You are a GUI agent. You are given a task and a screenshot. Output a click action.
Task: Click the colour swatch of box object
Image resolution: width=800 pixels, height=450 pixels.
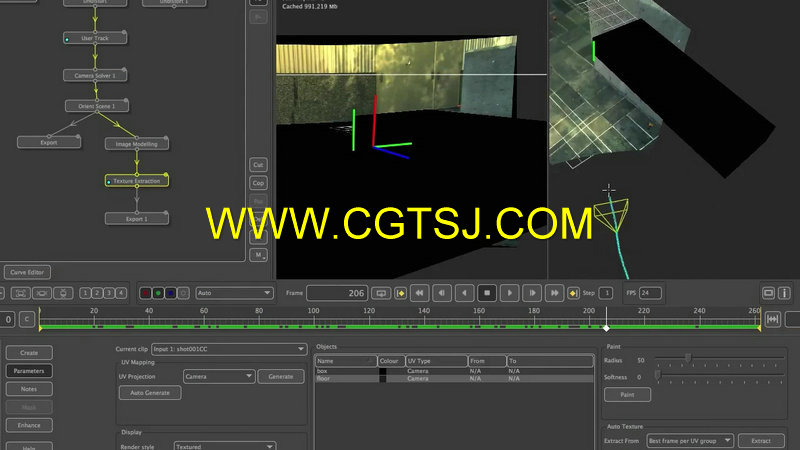coord(383,371)
